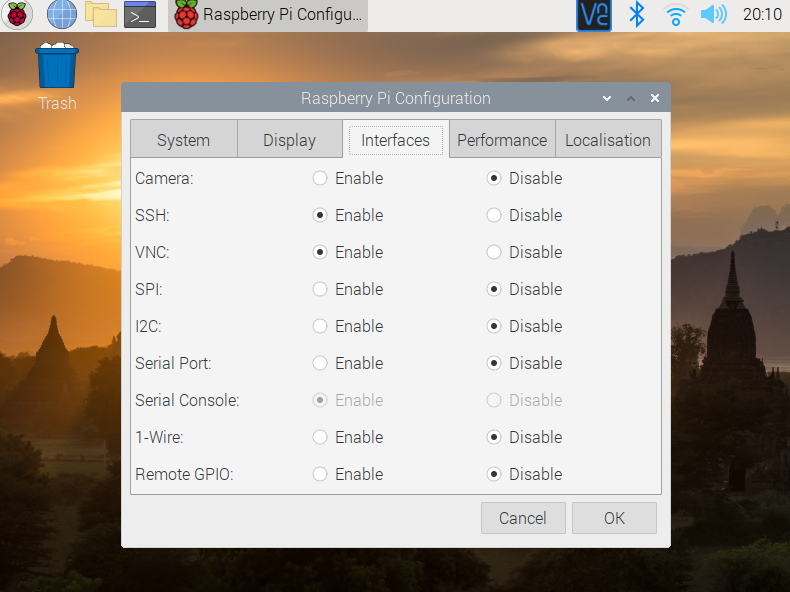Switch to the Display tab

[290, 140]
